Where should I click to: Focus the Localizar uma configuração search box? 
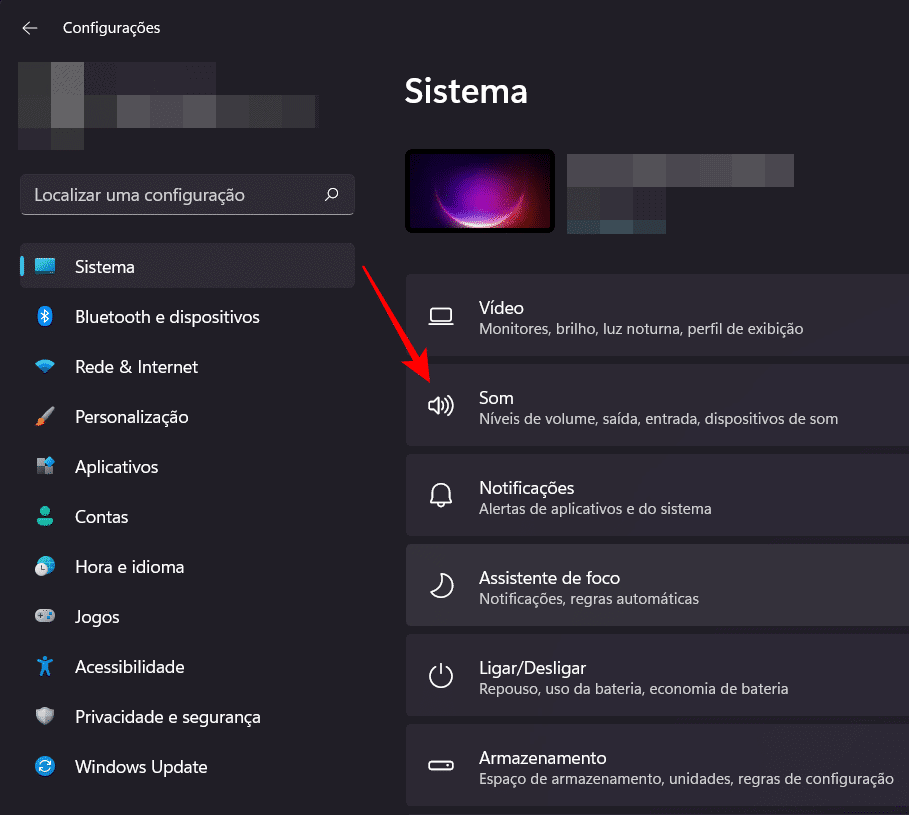(187, 194)
